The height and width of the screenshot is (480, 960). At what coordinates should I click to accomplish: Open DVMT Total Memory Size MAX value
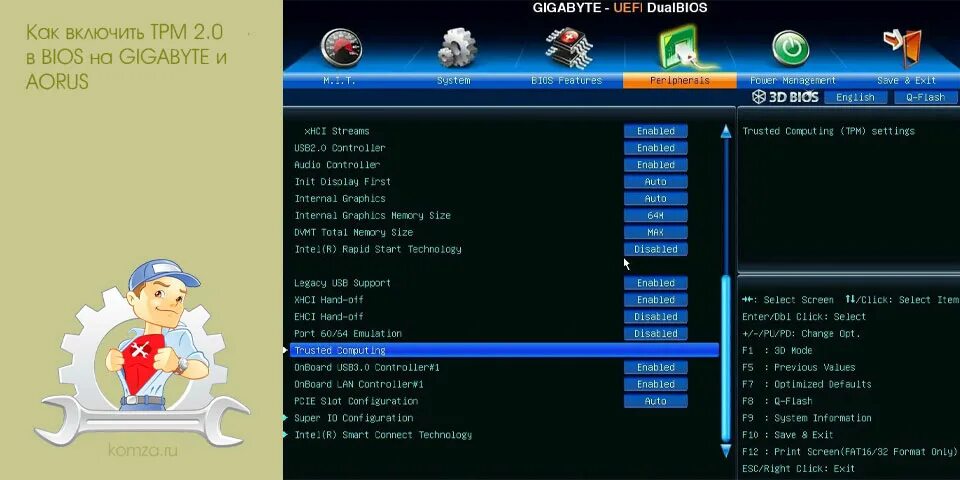(x=656, y=233)
